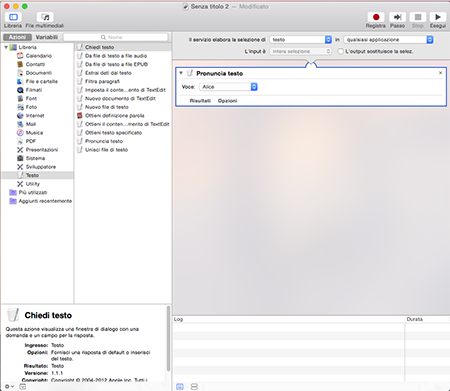Open the qualsiasi applicazione dropdown
Image resolution: width=450 pixels, height=391 pixels.
(388, 40)
